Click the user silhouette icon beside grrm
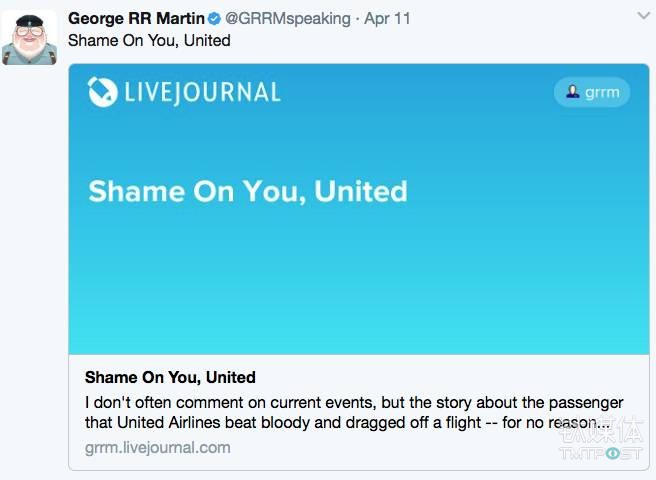Screen dimensions: 656x480 click(x=573, y=92)
